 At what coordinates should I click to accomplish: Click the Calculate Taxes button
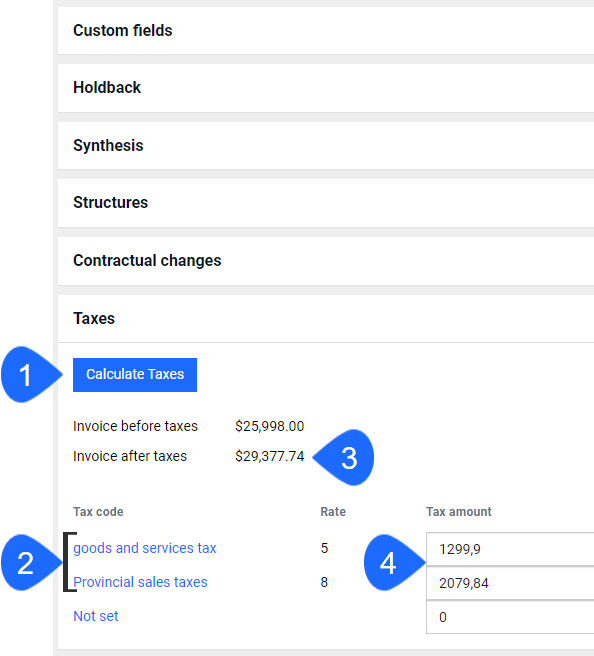click(x=135, y=374)
